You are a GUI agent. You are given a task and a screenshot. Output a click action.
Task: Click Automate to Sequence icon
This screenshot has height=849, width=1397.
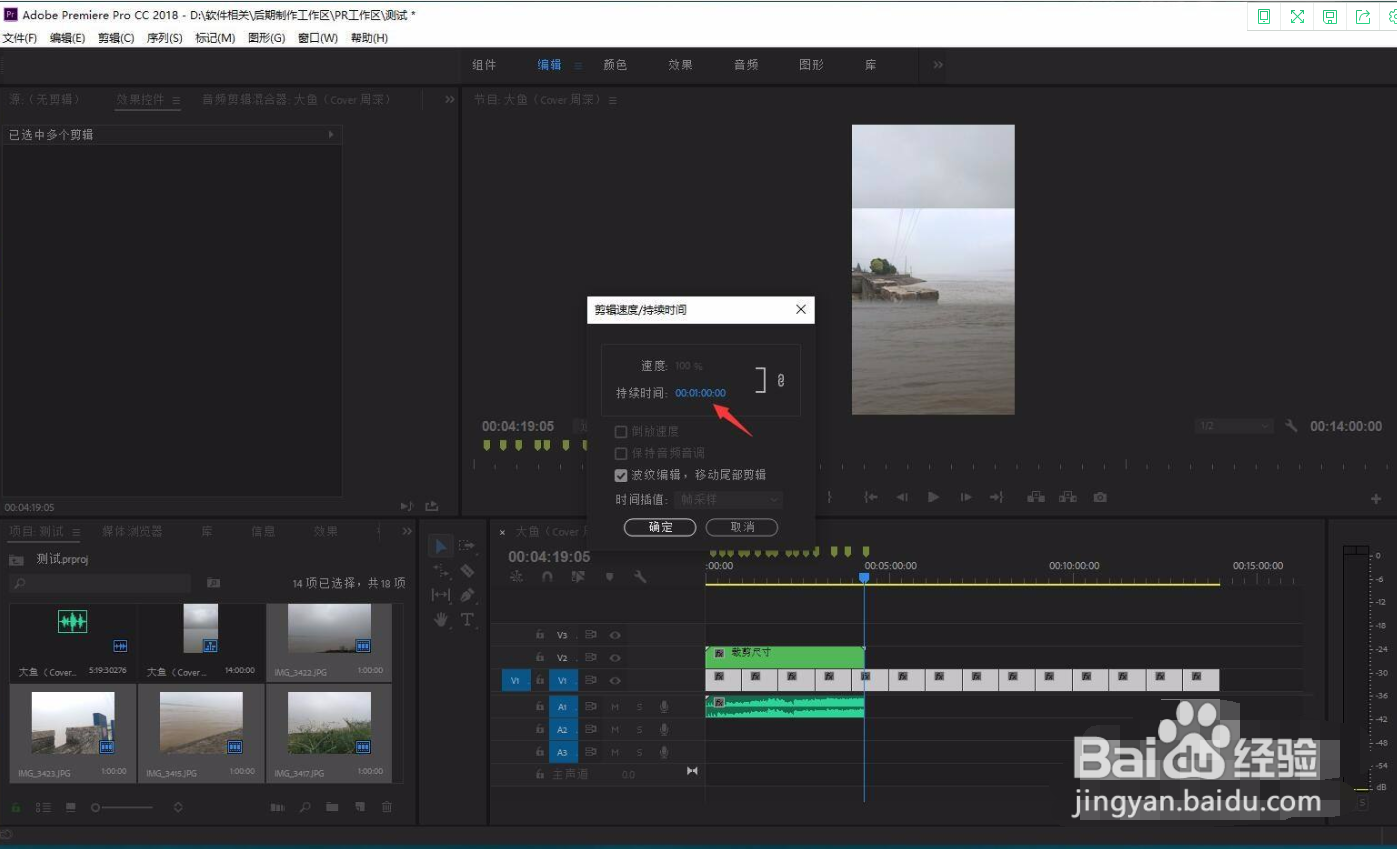(x=277, y=807)
